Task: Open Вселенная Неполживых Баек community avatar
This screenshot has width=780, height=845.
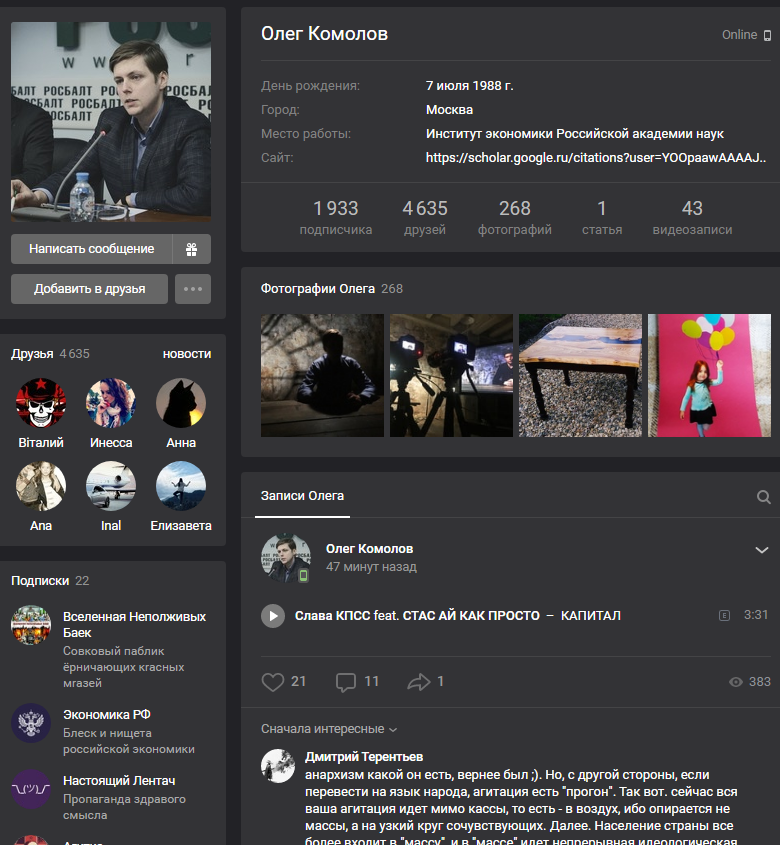Action: [31, 625]
